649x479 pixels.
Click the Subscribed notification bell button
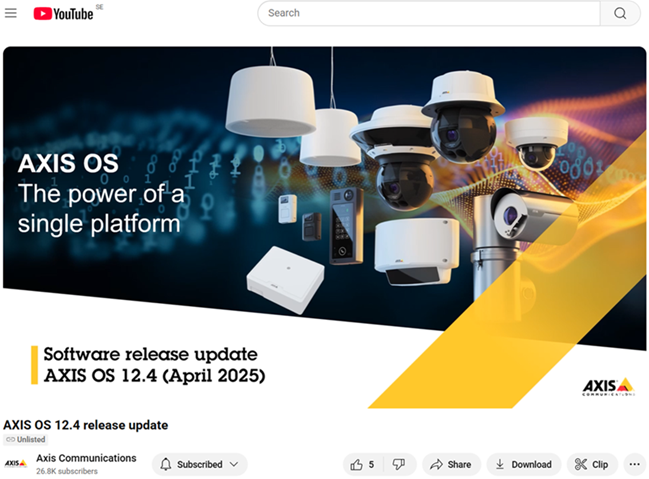pyautogui.click(x=166, y=464)
